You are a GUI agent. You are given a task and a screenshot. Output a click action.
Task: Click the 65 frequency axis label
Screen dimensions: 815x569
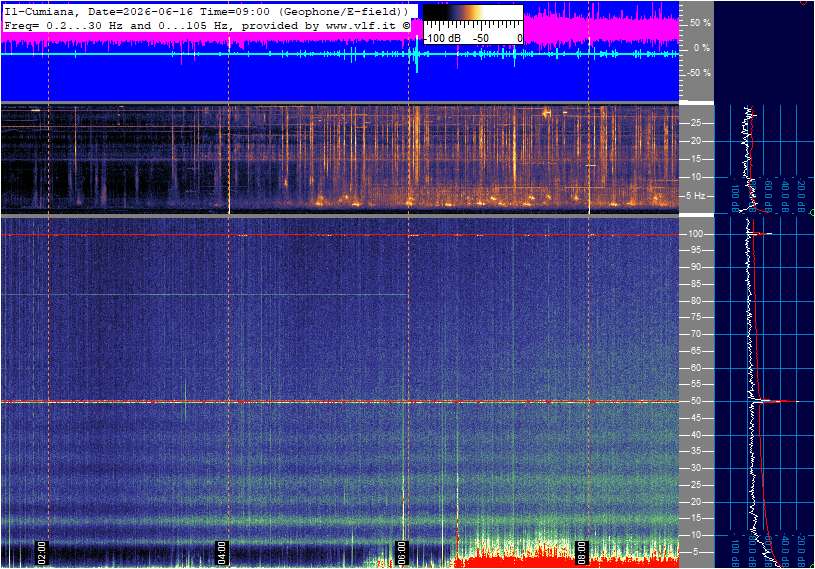pyautogui.click(x=695, y=351)
